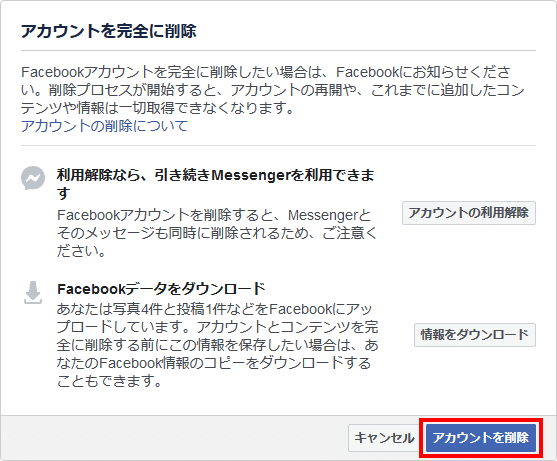
Task: Click the blue アカウントを削除 button
Action: coord(481,438)
